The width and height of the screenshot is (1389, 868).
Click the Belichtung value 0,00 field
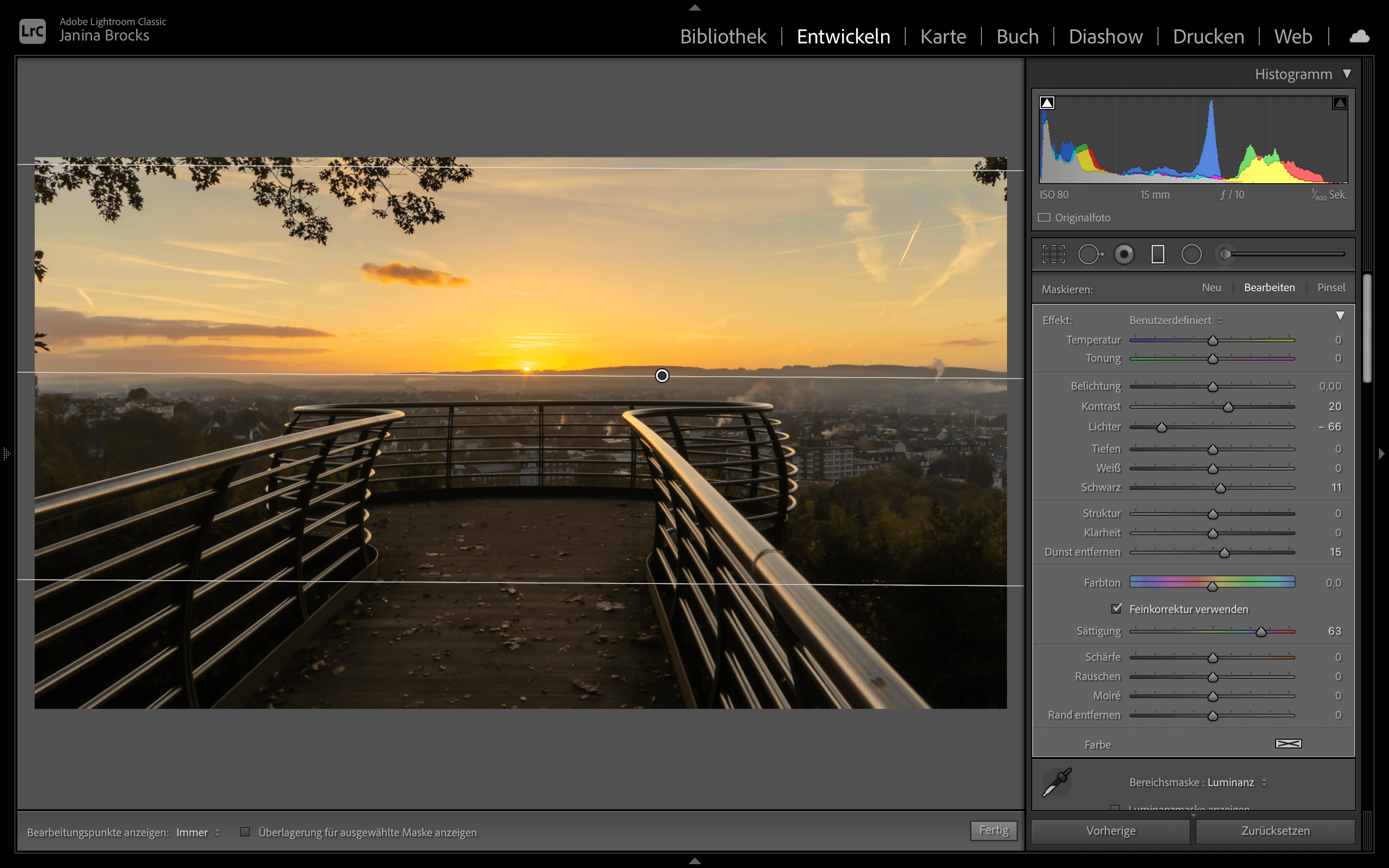1330,386
